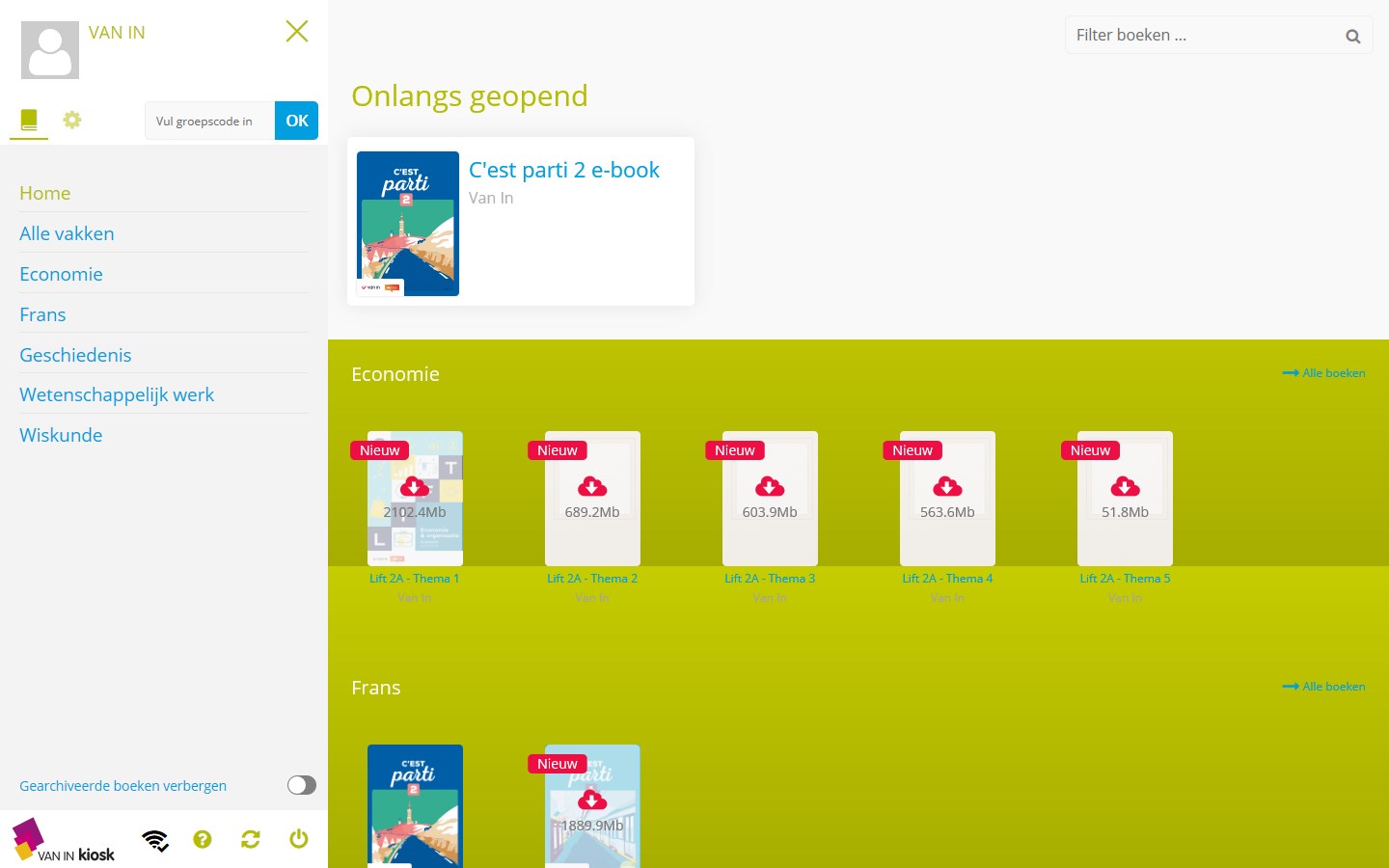Select Wetenschappelijk werk in sidebar
The height and width of the screenshot is (868, 1389).
click(117, 394)
